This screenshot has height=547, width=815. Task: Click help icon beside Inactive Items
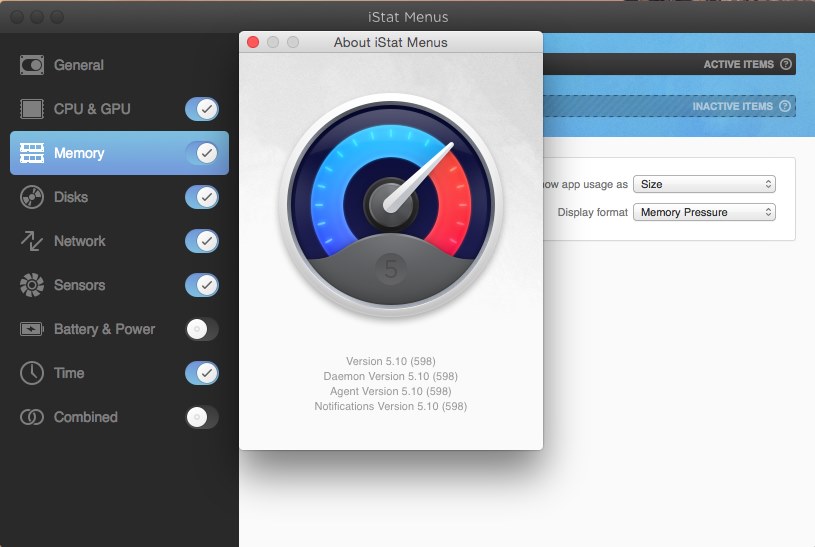[785, 106]
